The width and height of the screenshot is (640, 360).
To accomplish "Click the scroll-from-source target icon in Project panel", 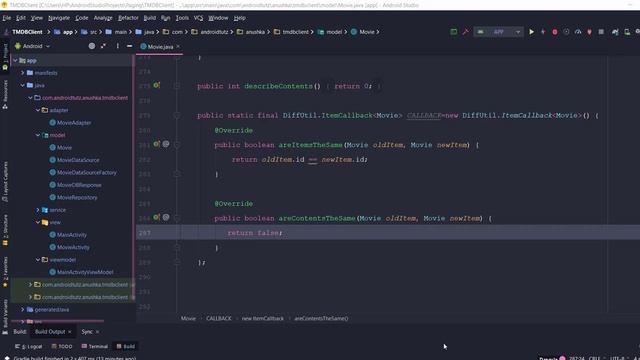I will pos(92,46).
